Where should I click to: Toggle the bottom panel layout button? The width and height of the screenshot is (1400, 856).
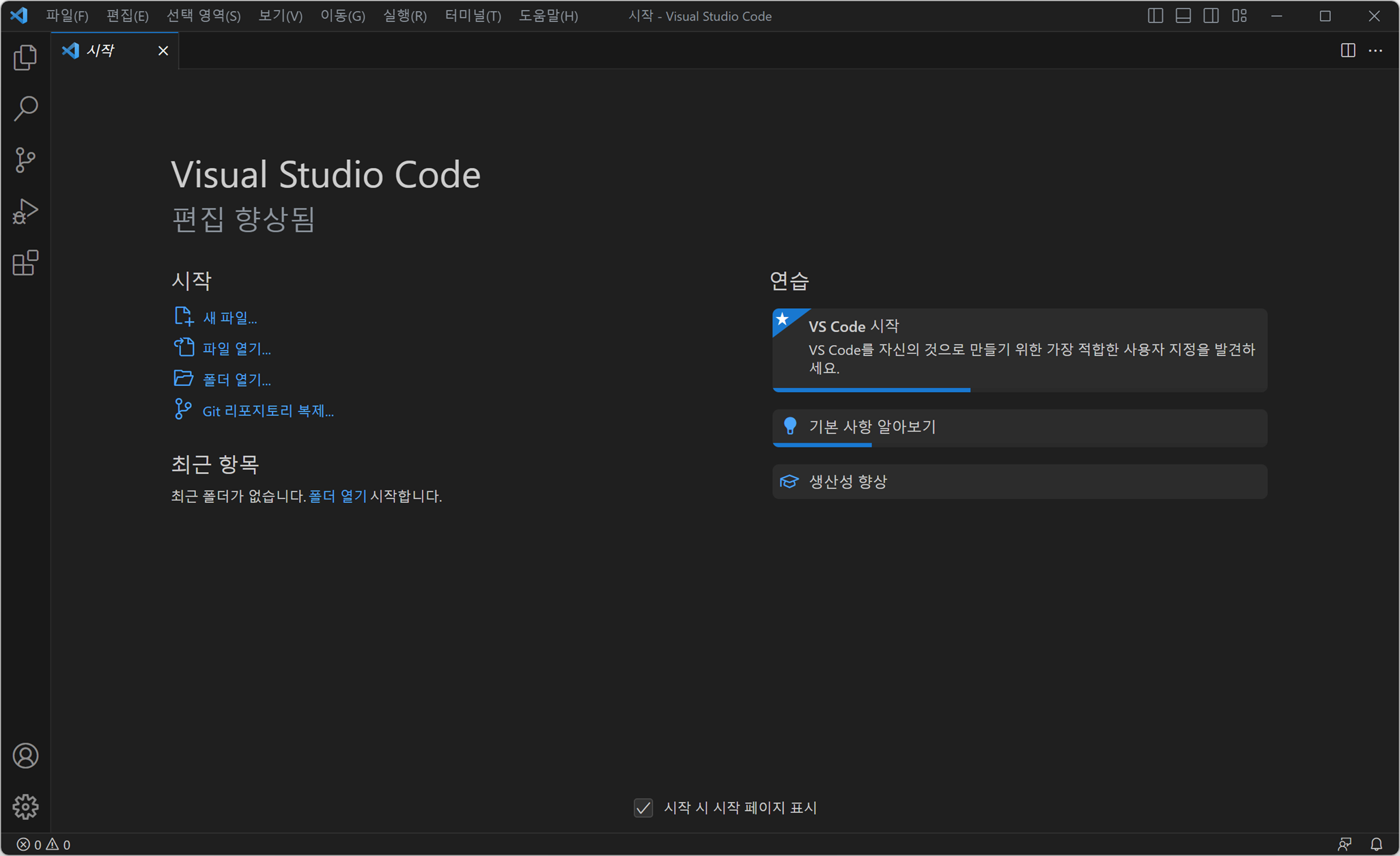(1183, 16)
